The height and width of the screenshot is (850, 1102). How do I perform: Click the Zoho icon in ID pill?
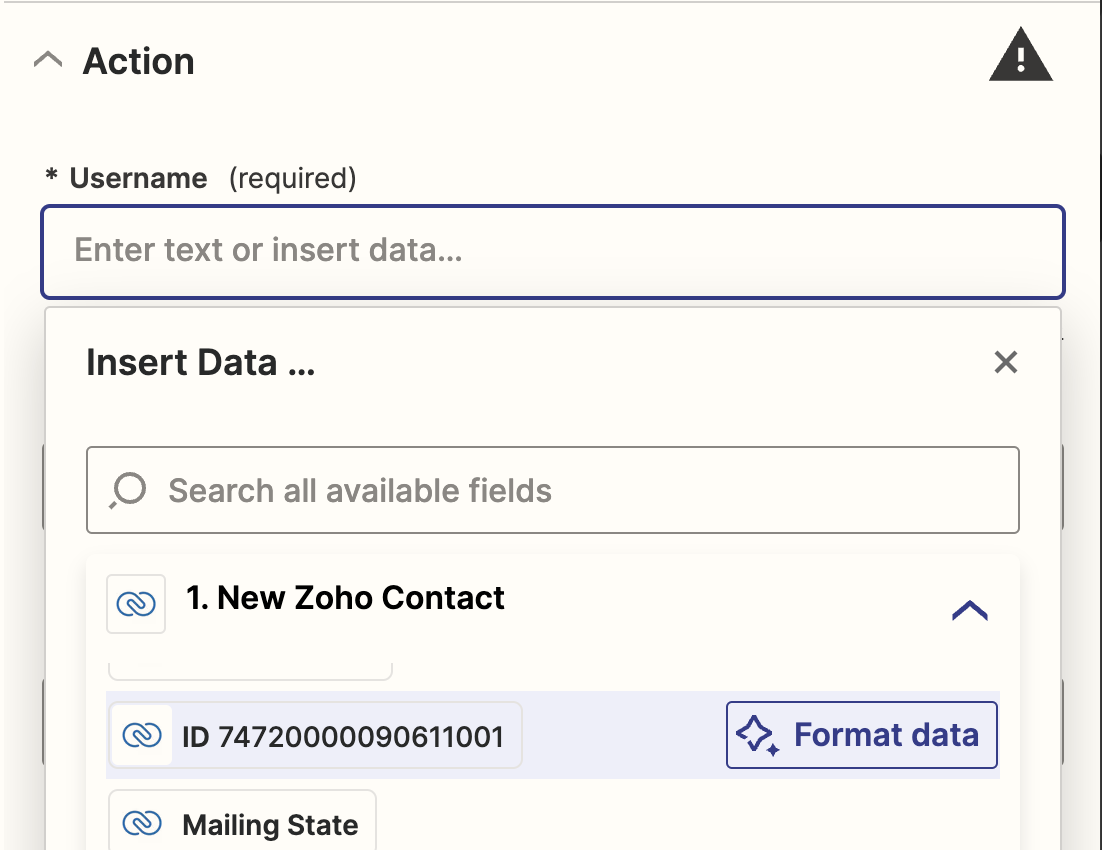[x=141, y=736]
